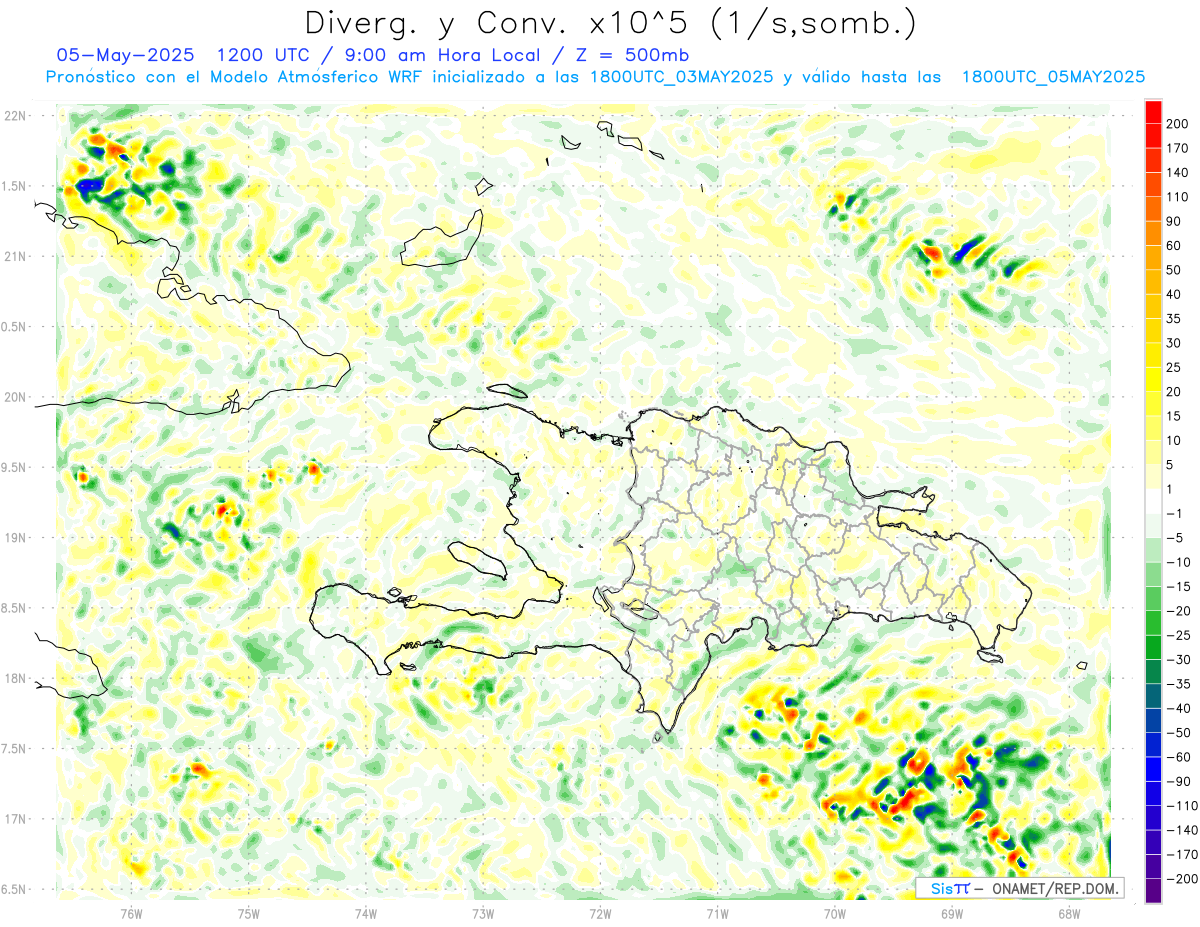The height and width of the screenshot is (927, 1200).
Task: Click the 'SisTT - ONAMET/REP.DOM.' credit label
Action: (1020, 888)
